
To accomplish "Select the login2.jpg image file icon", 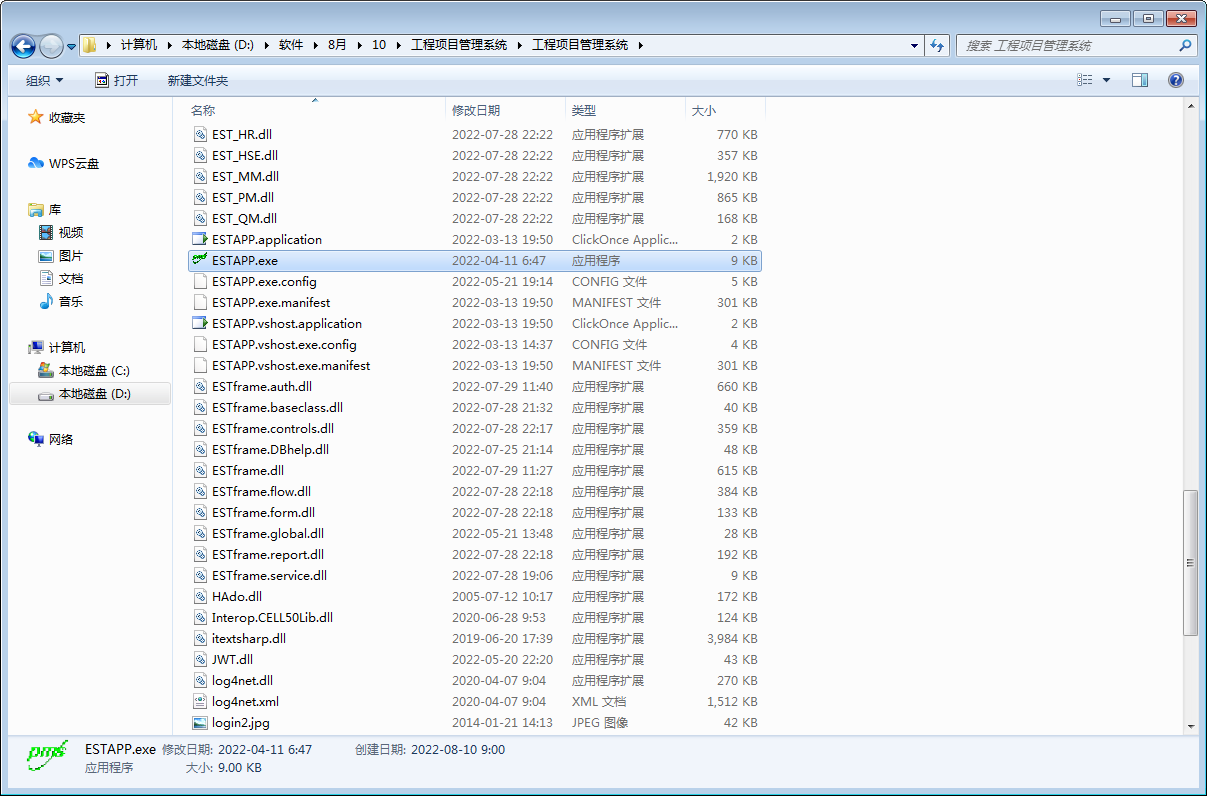I will tap(199, 722).
